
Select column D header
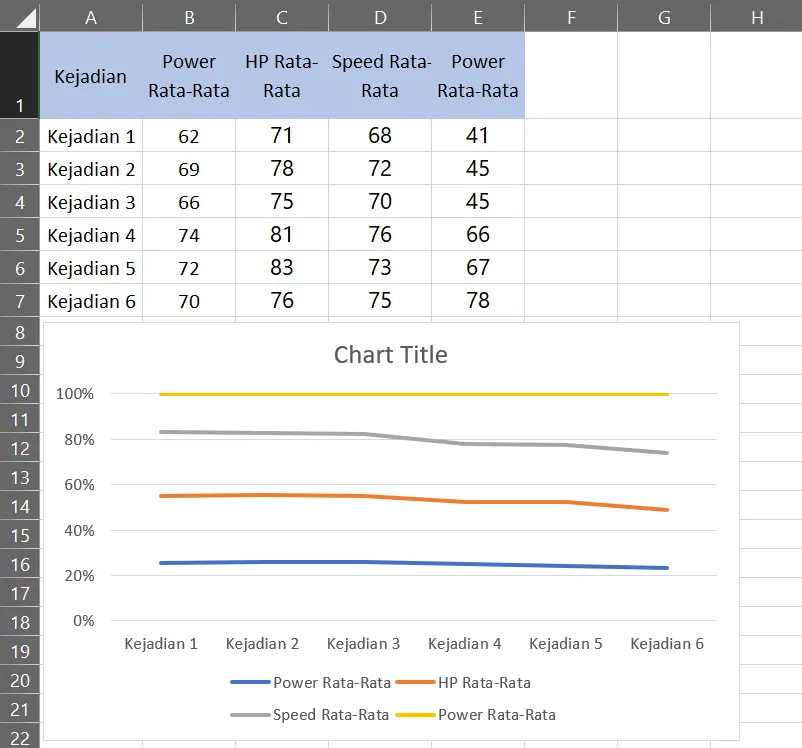[x=380, y=16]
